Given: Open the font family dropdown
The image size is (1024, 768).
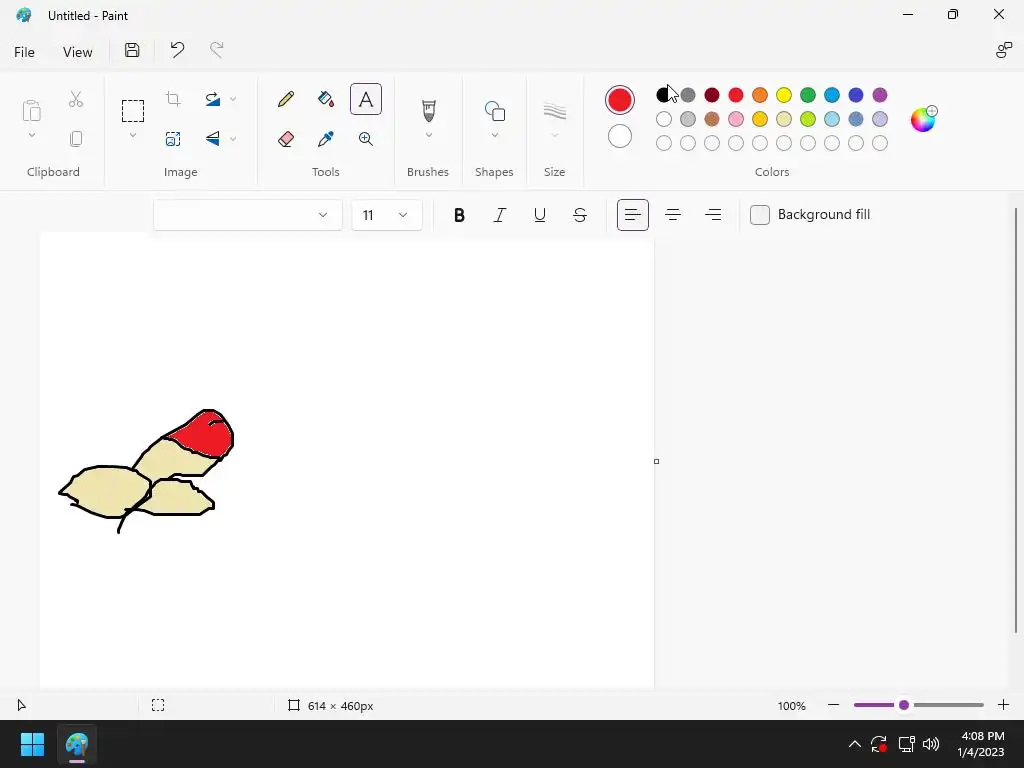Looking at the screenshot, I should tap(248, 215).
